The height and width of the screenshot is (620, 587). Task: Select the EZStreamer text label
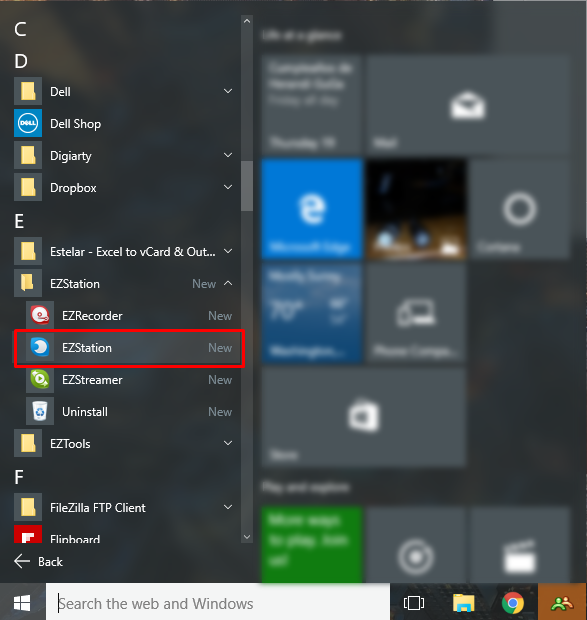[x=92, y=380]
